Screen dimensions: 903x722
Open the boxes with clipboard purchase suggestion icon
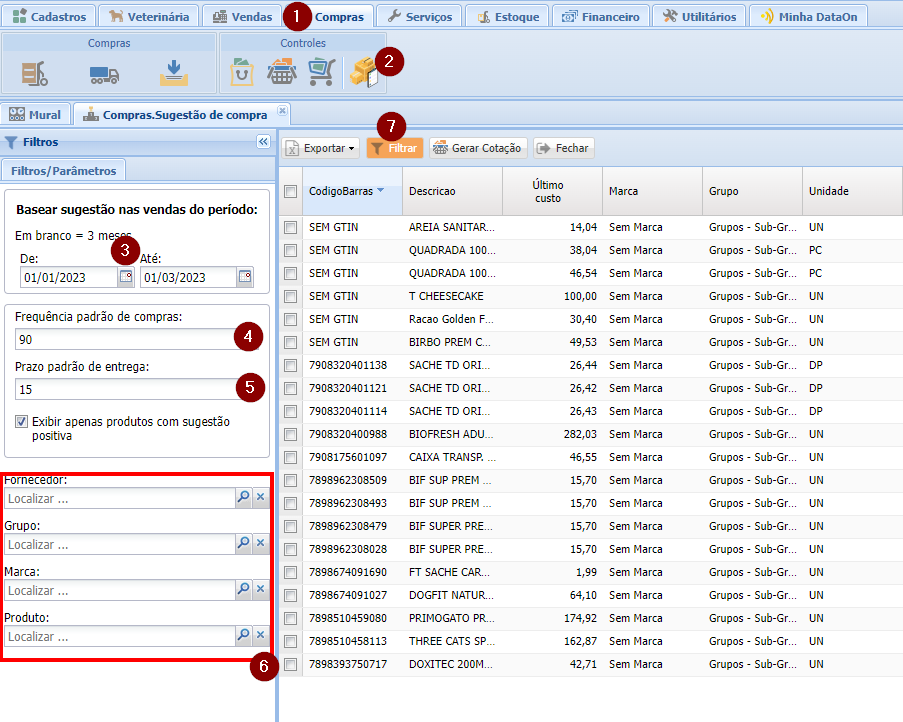click(x=360, y=73)
